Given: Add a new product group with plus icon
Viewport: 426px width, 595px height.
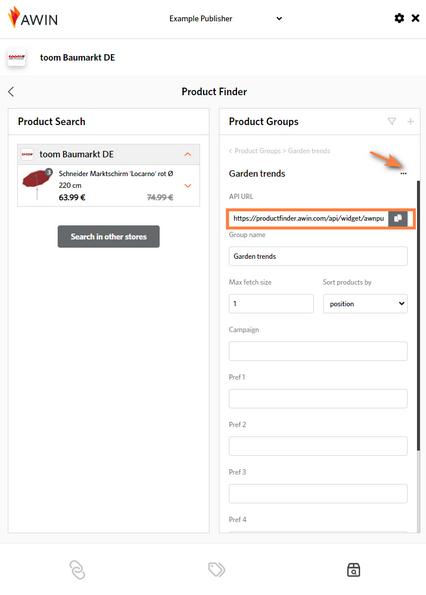Looking at the screenshot, I should pos(410,121).
